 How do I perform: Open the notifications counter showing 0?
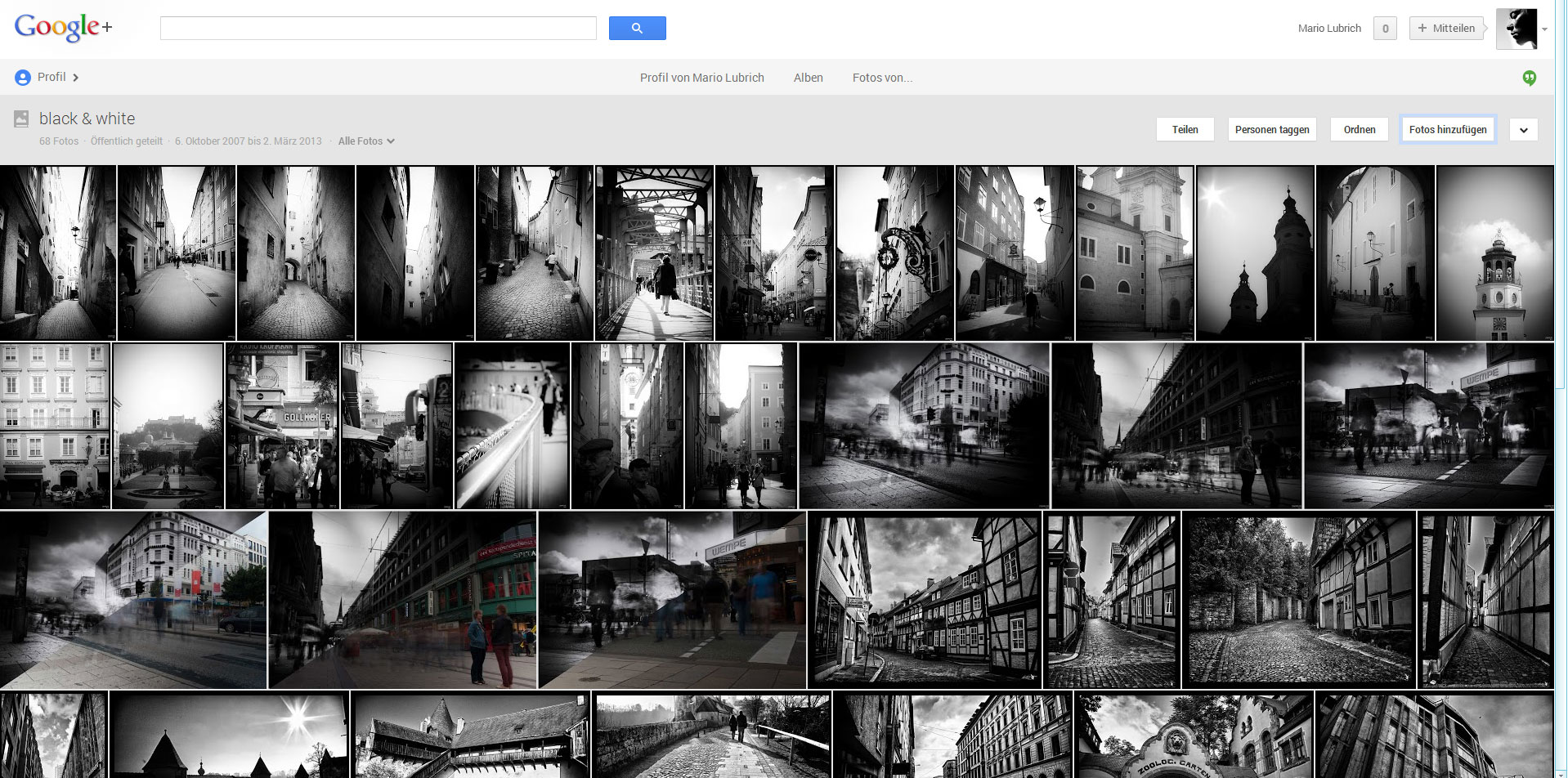(x=1385, y=29)
